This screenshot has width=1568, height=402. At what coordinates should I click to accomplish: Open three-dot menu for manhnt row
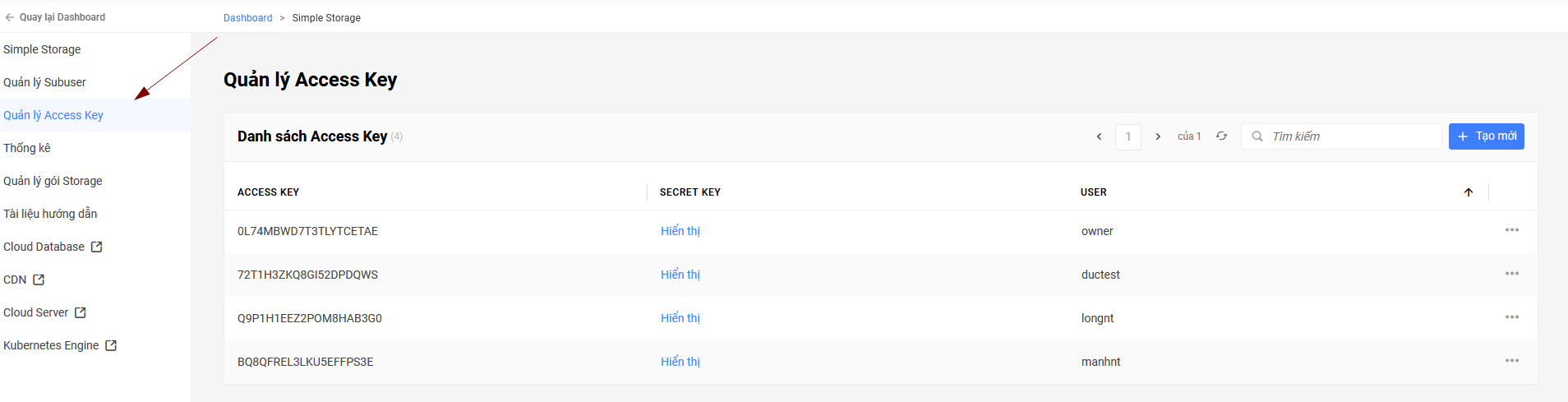[x=1511, y=361]
